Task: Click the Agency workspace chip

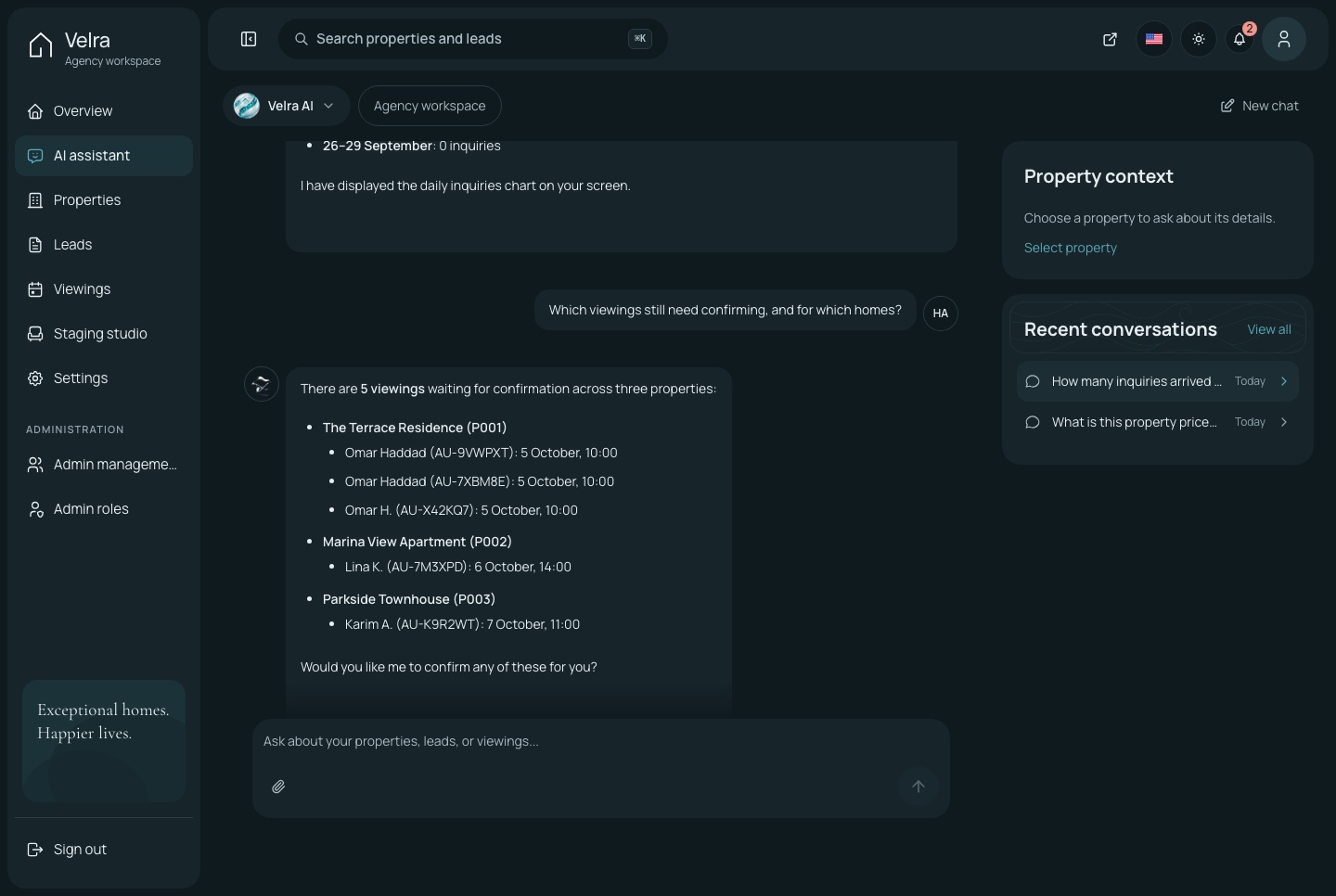Action: click(x=430, y=106)
